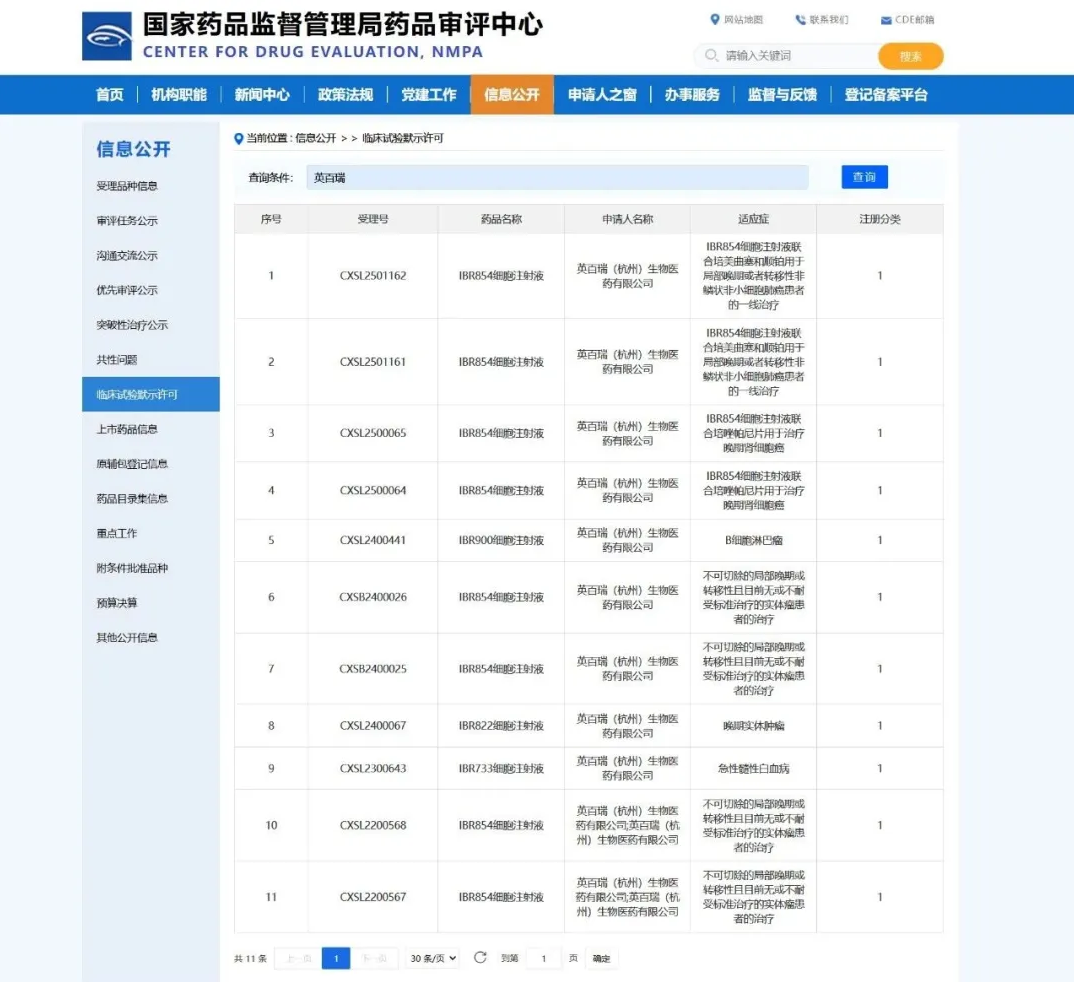The height and width of the screenshot is (982, 1074).
Task: Select 沟通交流公示 in sidebar
Action: pyautogui.click(x=127, y=255)
